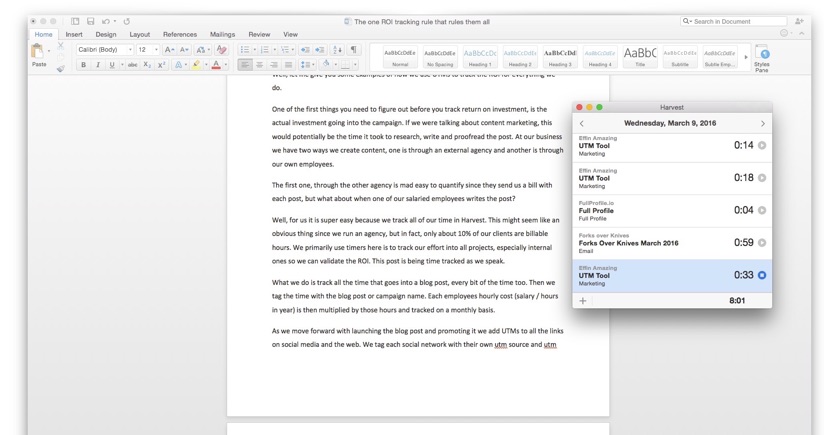824x435 pixels.
Task: Add a new Harvest time entry with plus
Action: click(x=582, y=301)
